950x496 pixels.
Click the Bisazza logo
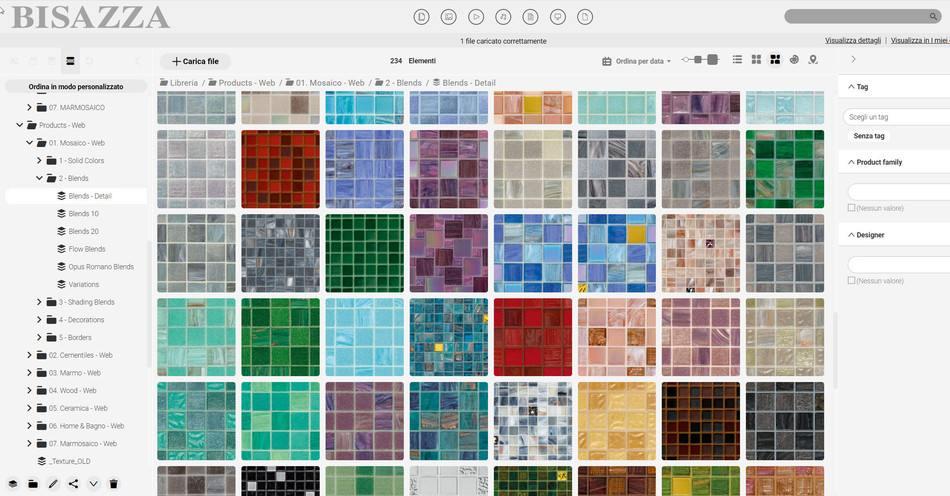tap(90, 18)
